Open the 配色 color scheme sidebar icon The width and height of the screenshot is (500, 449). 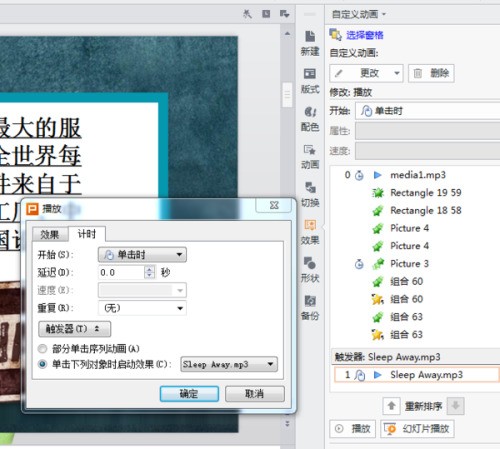click(310, 119)
